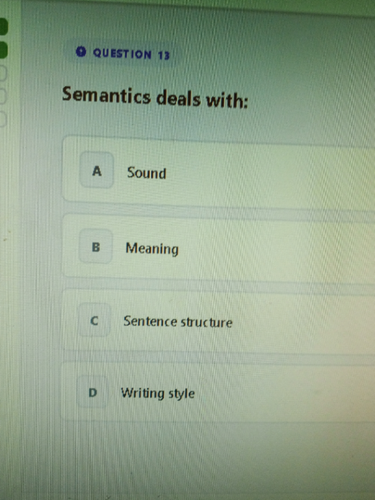375x500 pixels.
Task: Click blank space in option A card
Action: 267,172
